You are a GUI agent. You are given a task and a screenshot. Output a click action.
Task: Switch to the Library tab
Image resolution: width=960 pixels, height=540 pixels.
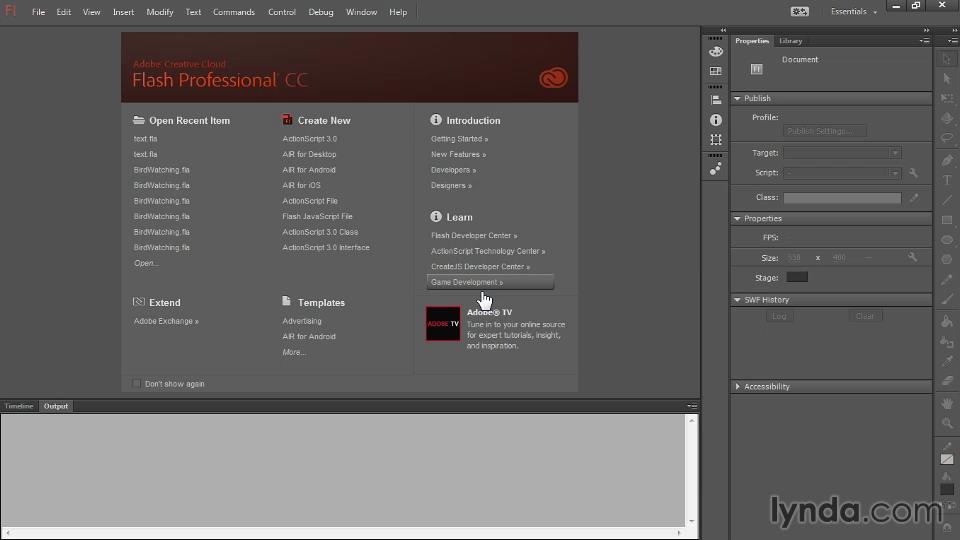click(x=790, y=41)
